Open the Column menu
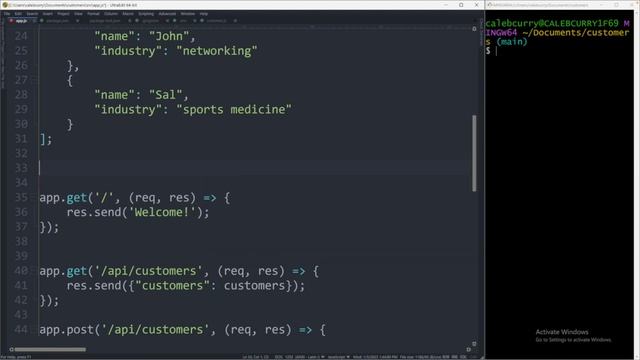Image resolution: width=640 pixels, height=360 pixels. pyautogui.click(x=111, y=14)
